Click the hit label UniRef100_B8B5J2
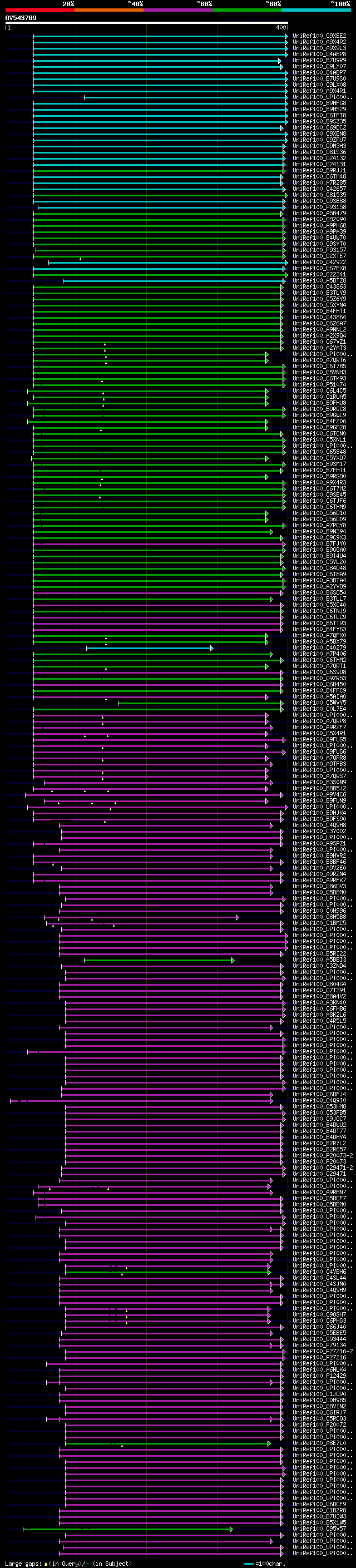Image resolution: width=356 pixels, height=1568 pixels. [x=319, y=788]
